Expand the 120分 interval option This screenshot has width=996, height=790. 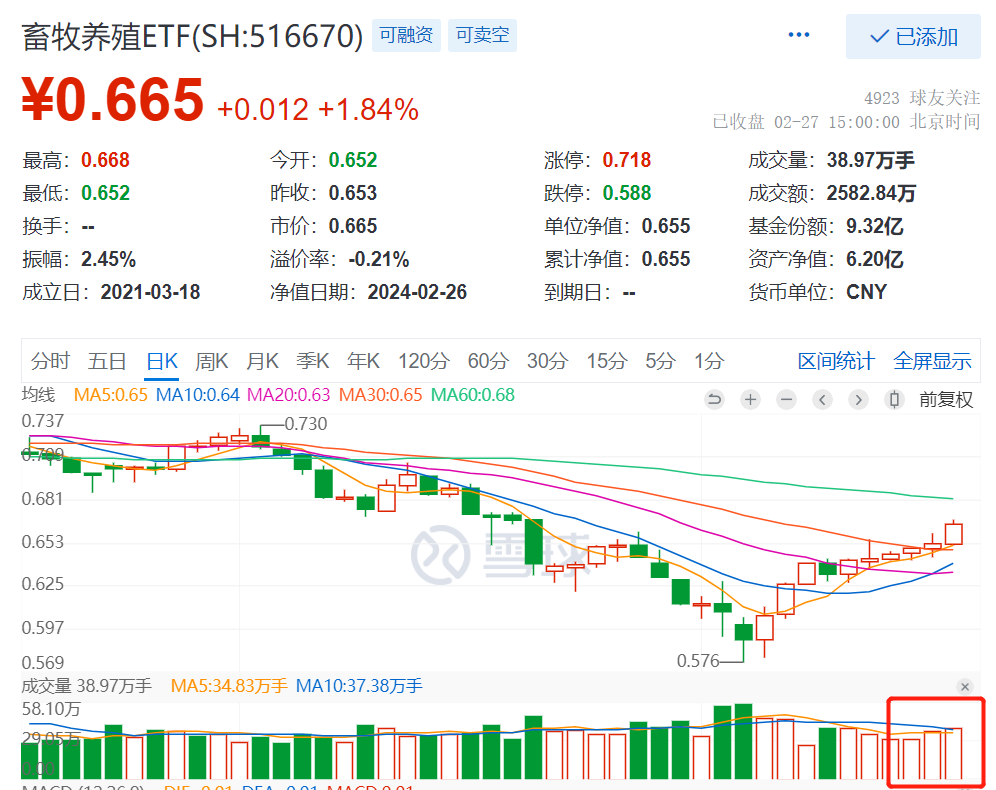[x=423, y=361]
